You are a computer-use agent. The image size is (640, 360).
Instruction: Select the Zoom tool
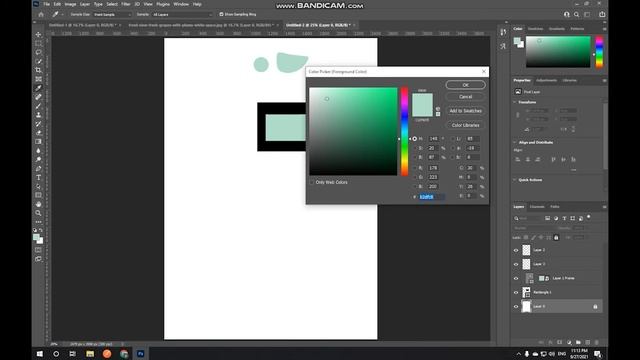[x=38, y=213]
